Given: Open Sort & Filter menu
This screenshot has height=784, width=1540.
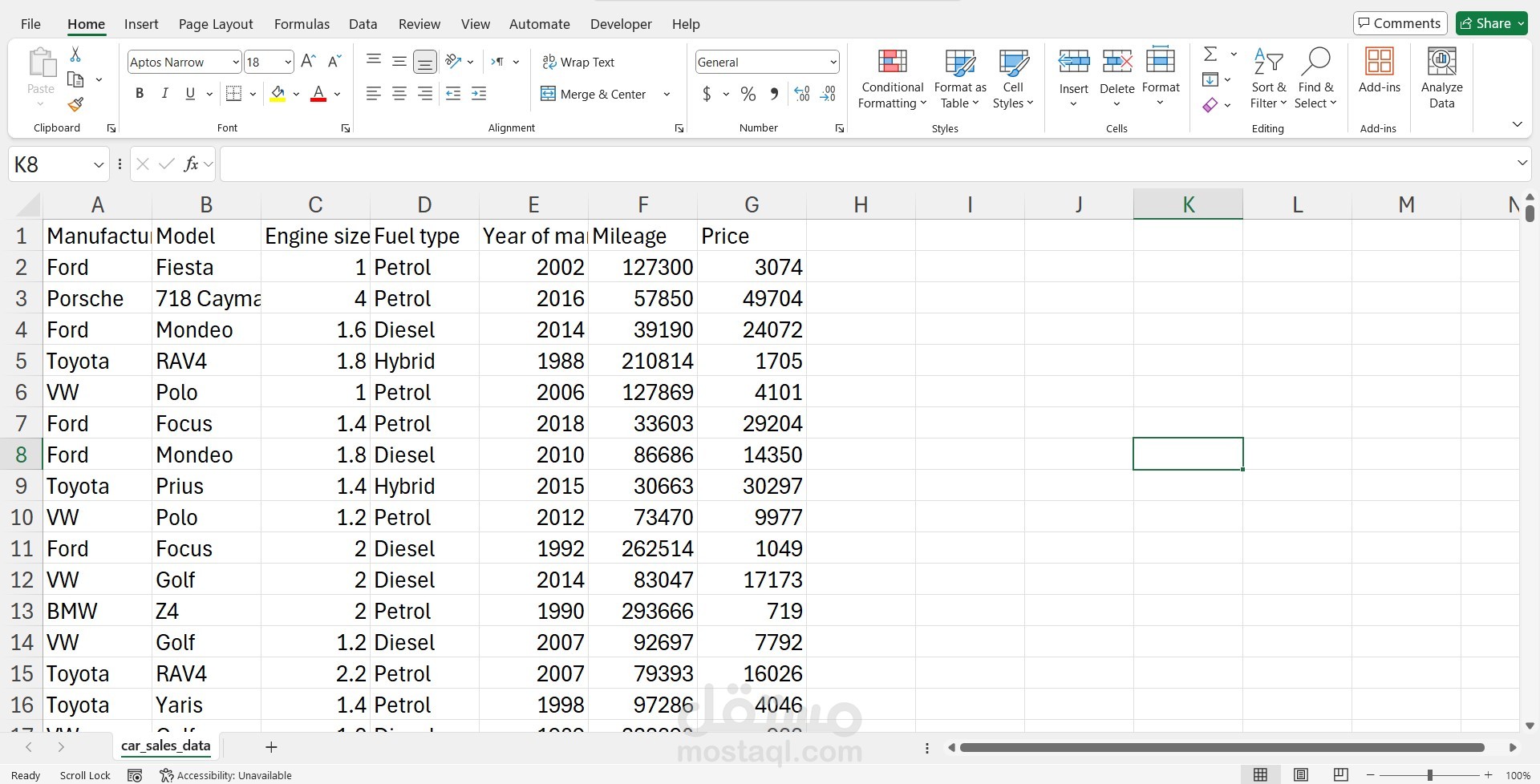Looking at the screenshot, I should pos(1268,78).
